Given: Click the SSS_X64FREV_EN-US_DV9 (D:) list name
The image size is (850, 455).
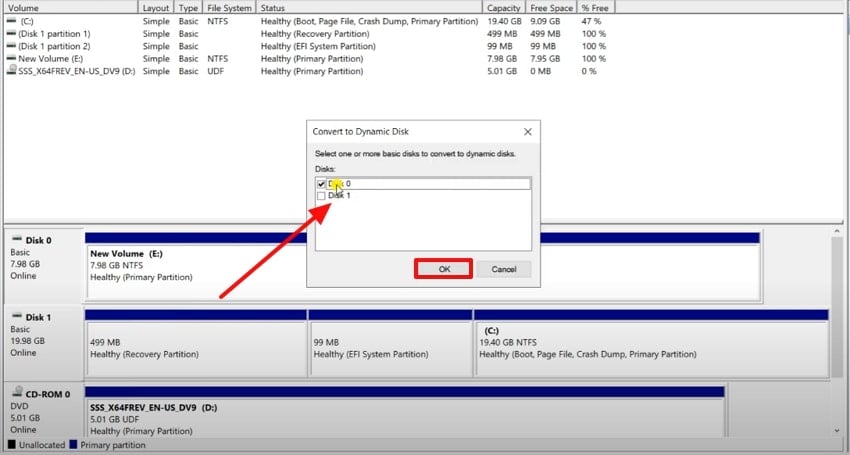Looking at the screenshot, I should coord(76,71).
